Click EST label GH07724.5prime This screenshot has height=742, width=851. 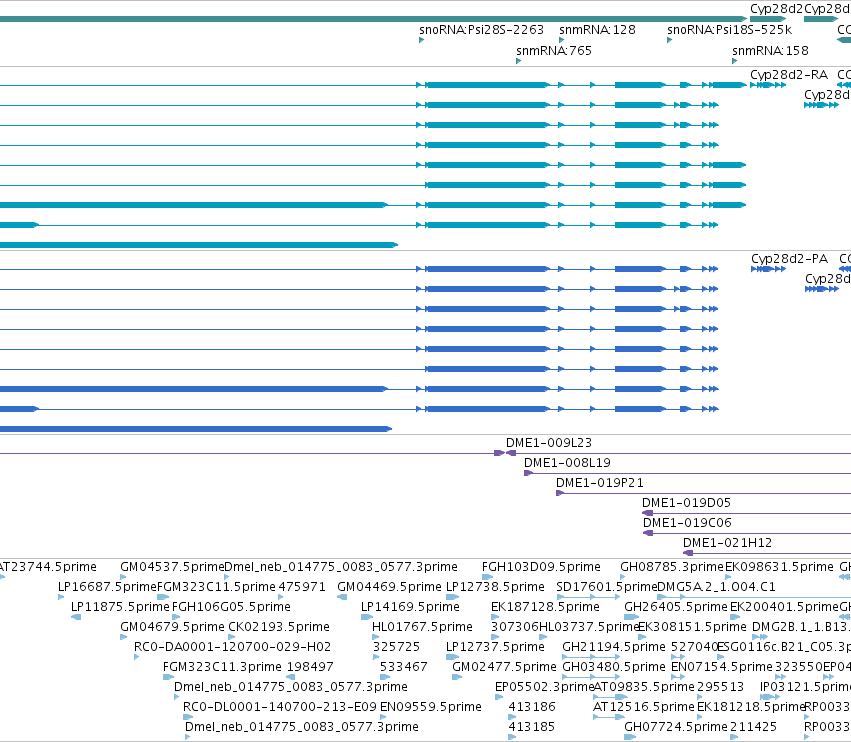pyautogui.click(x=676, y=727)
